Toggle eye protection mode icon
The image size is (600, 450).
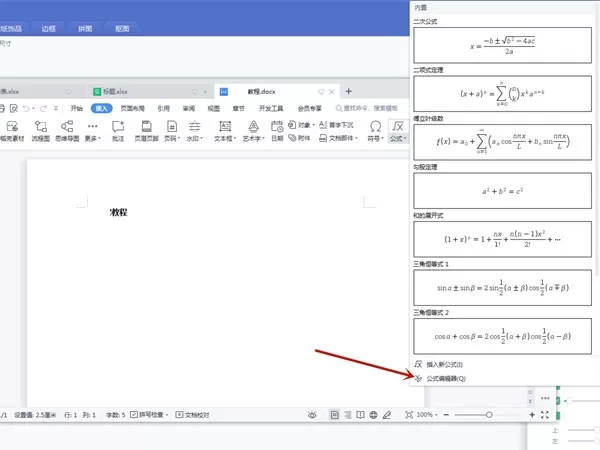click(x=312, y=415)
